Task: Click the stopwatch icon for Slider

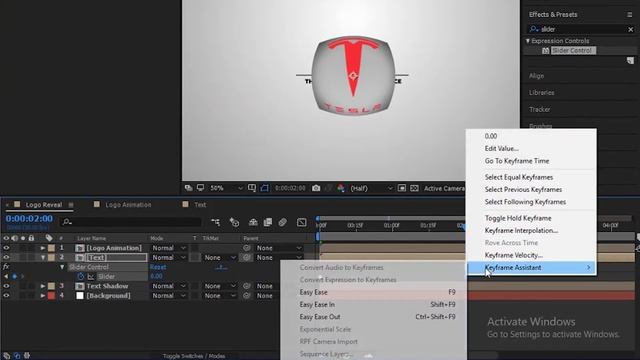Action: [x=81, y=276]
